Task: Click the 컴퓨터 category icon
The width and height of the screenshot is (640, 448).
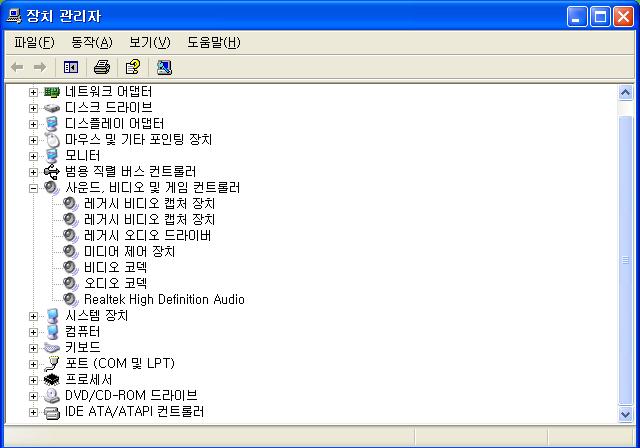Action: tap(53, 332)
